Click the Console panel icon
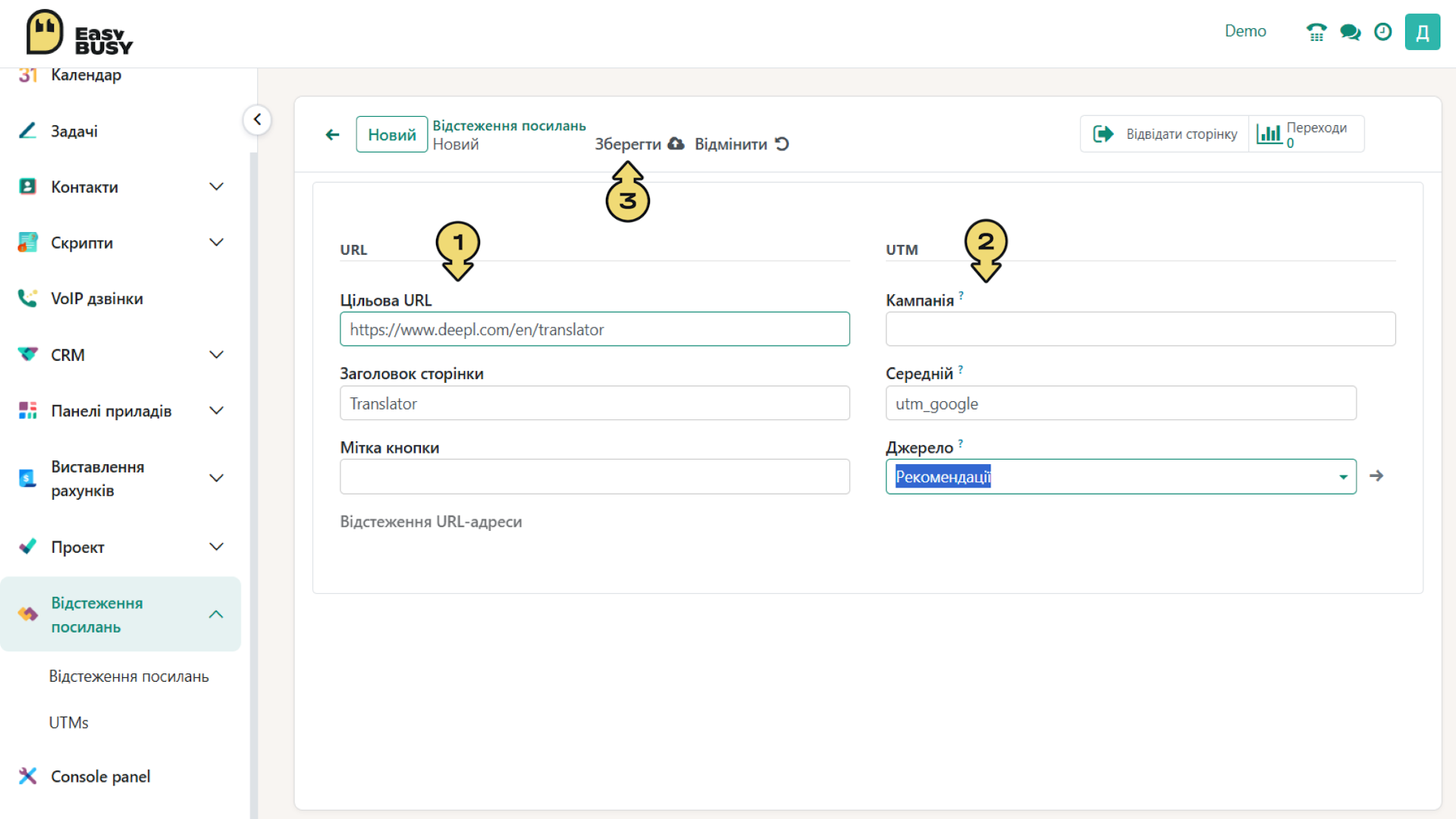 [x=28, y=776]
